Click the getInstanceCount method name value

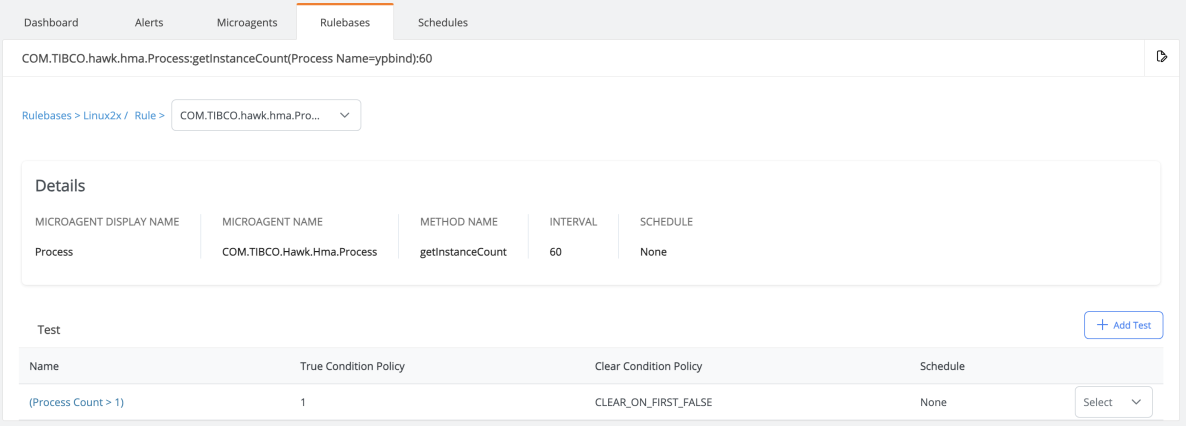click(x=463, y=252)
